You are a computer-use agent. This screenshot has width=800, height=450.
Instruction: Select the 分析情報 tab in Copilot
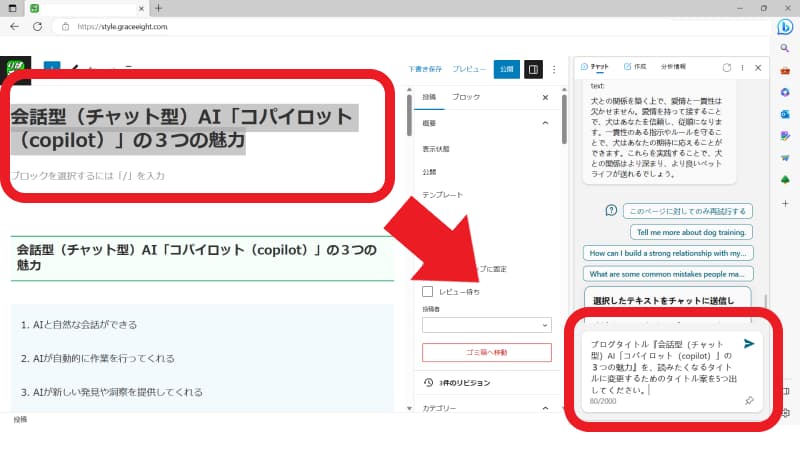click(673, 67)
